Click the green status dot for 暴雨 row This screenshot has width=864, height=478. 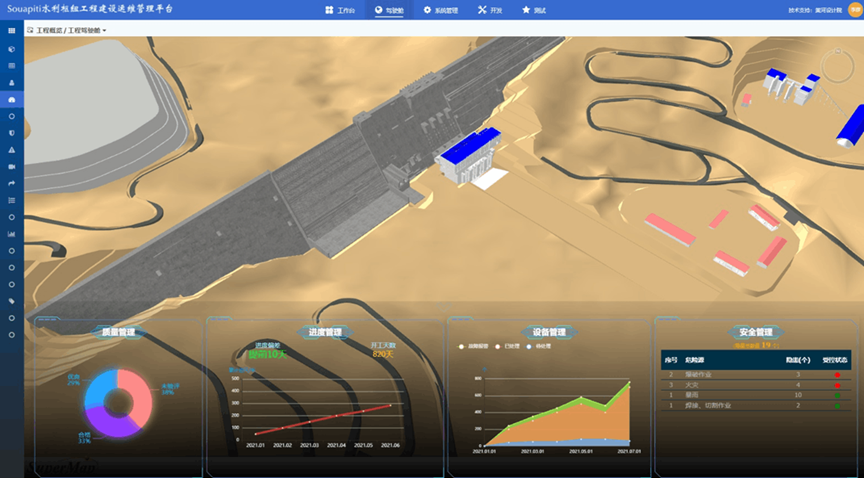click(837, 395)
